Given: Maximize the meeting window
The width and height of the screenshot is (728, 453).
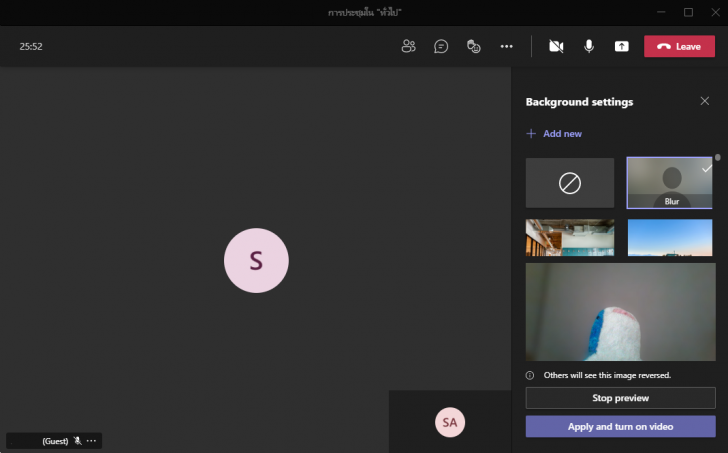Looking at the screenshot, I should 689,13.
